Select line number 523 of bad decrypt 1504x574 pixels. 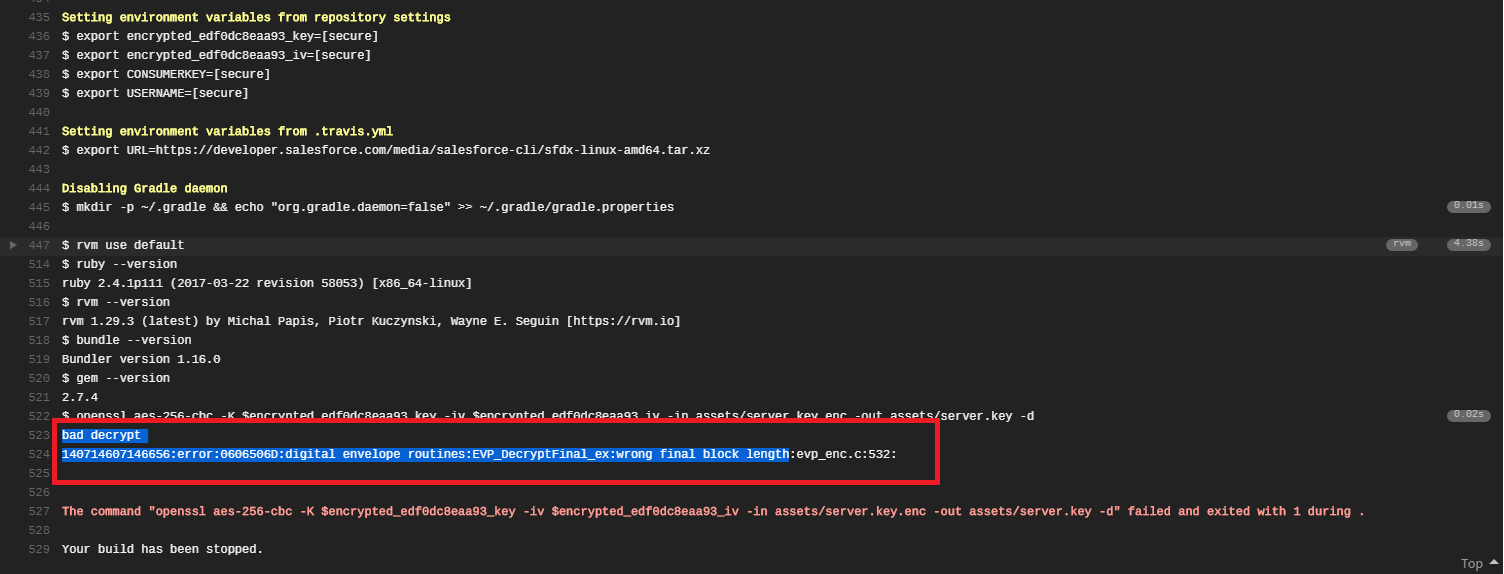point(41,435)
